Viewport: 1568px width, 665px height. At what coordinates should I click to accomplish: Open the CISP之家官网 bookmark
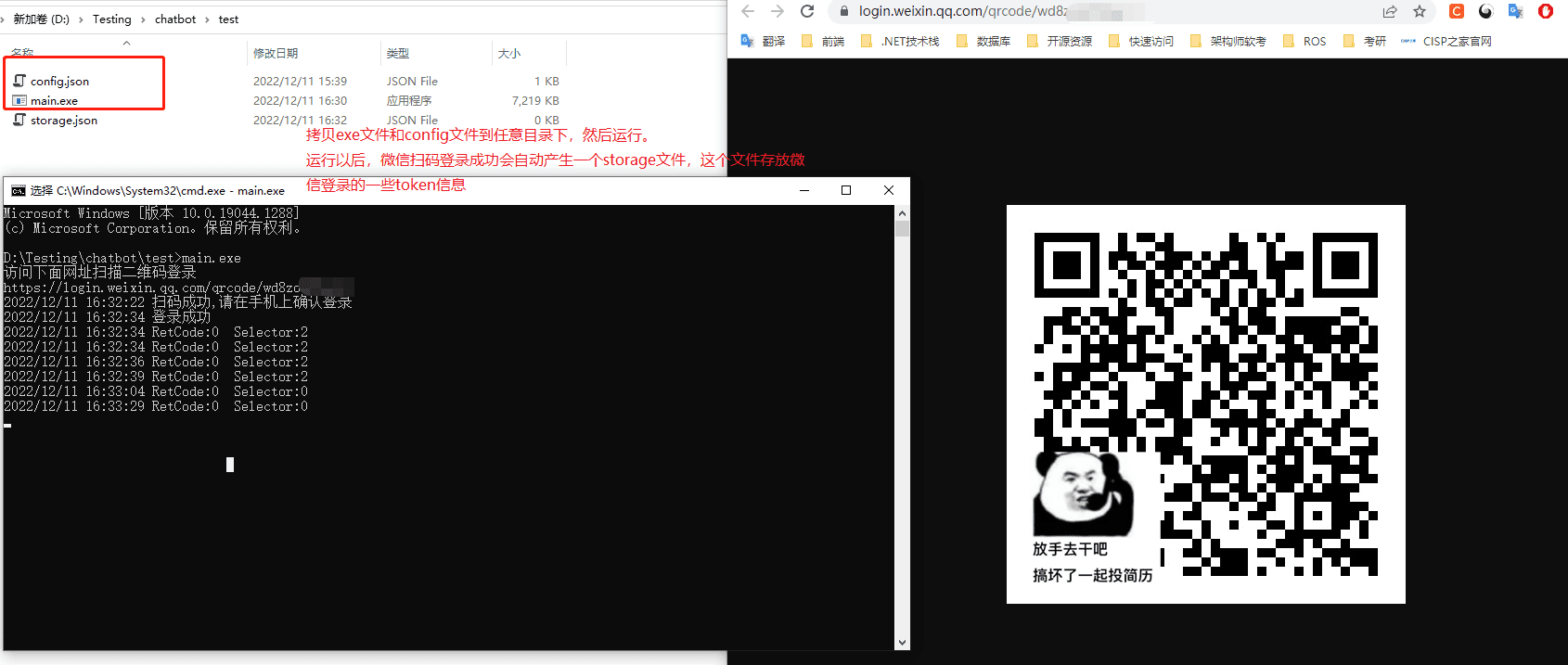1446,41
